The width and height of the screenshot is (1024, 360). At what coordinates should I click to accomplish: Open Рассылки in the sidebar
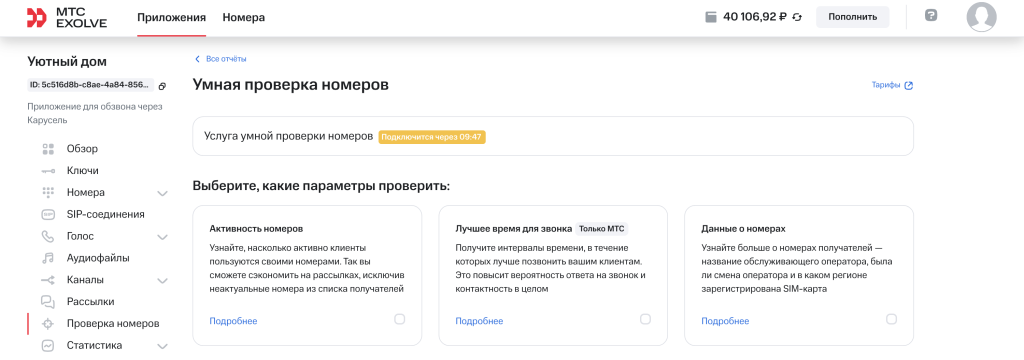coord(91,302)
